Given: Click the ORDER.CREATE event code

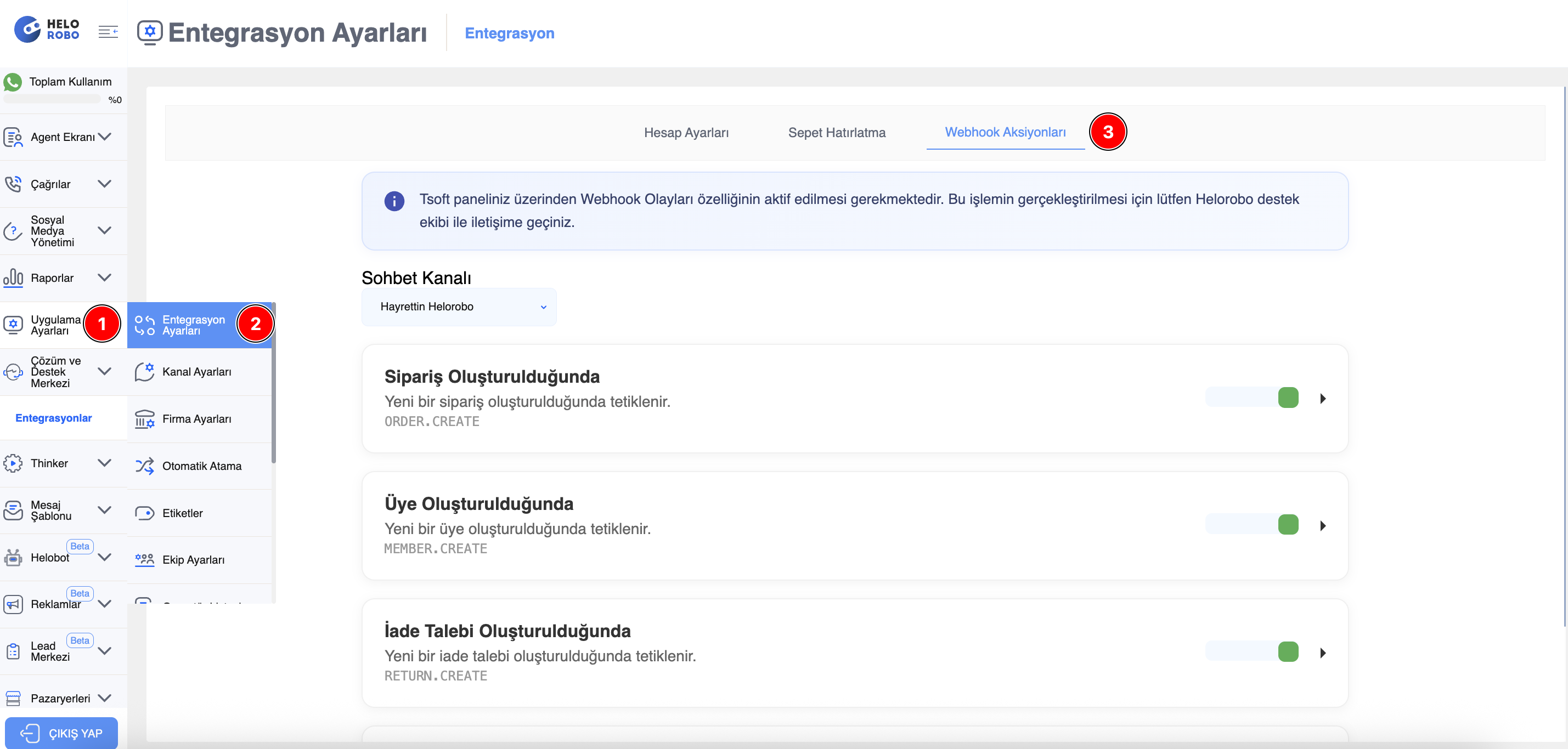Looking at the screenshot, I should pos(432,421).
